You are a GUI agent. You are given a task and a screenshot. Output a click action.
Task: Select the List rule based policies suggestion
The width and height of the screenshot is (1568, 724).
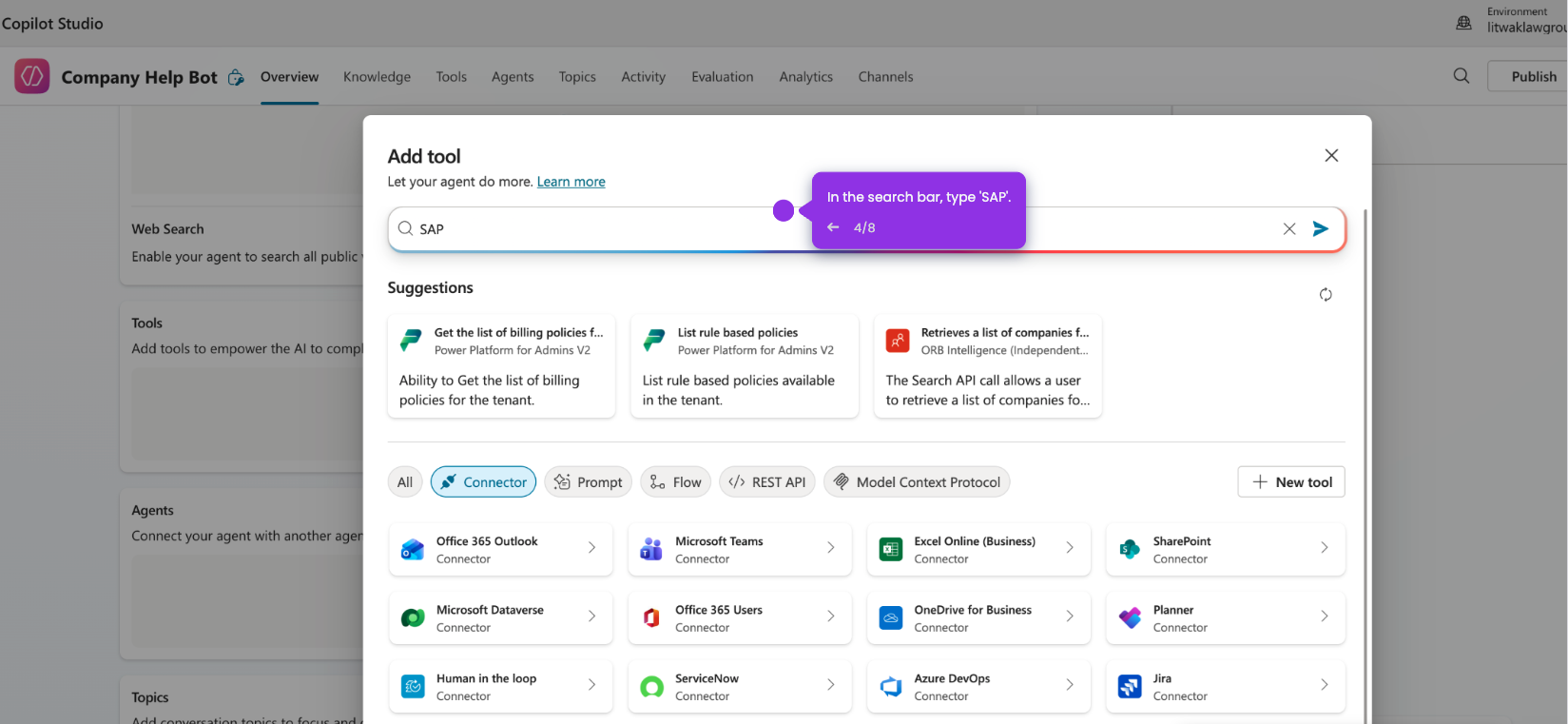(745, 366)
